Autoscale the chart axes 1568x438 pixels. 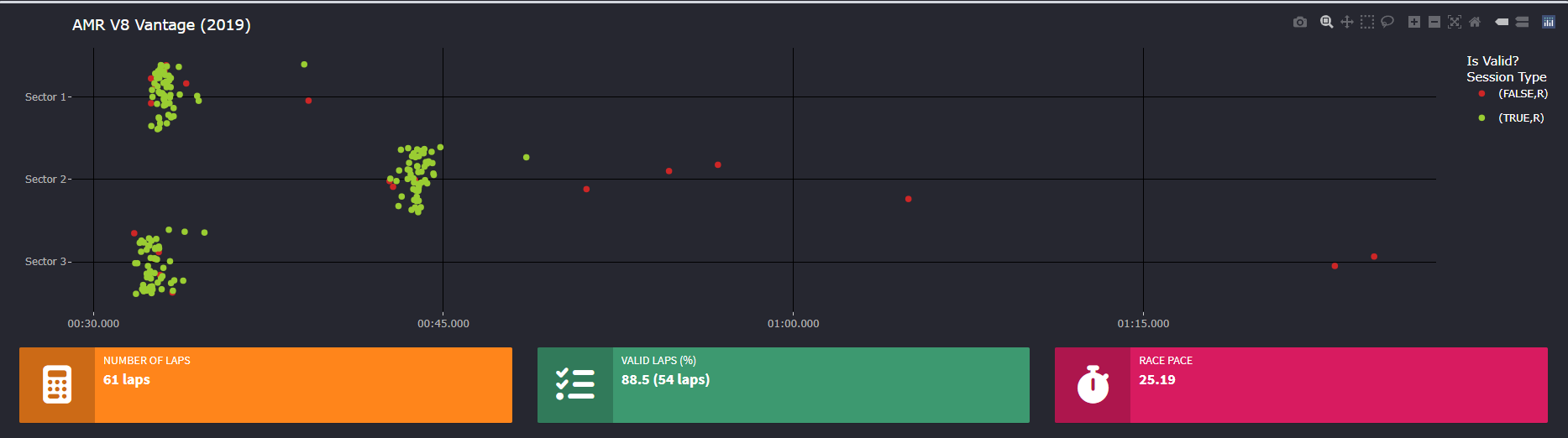click(1455, 22)
